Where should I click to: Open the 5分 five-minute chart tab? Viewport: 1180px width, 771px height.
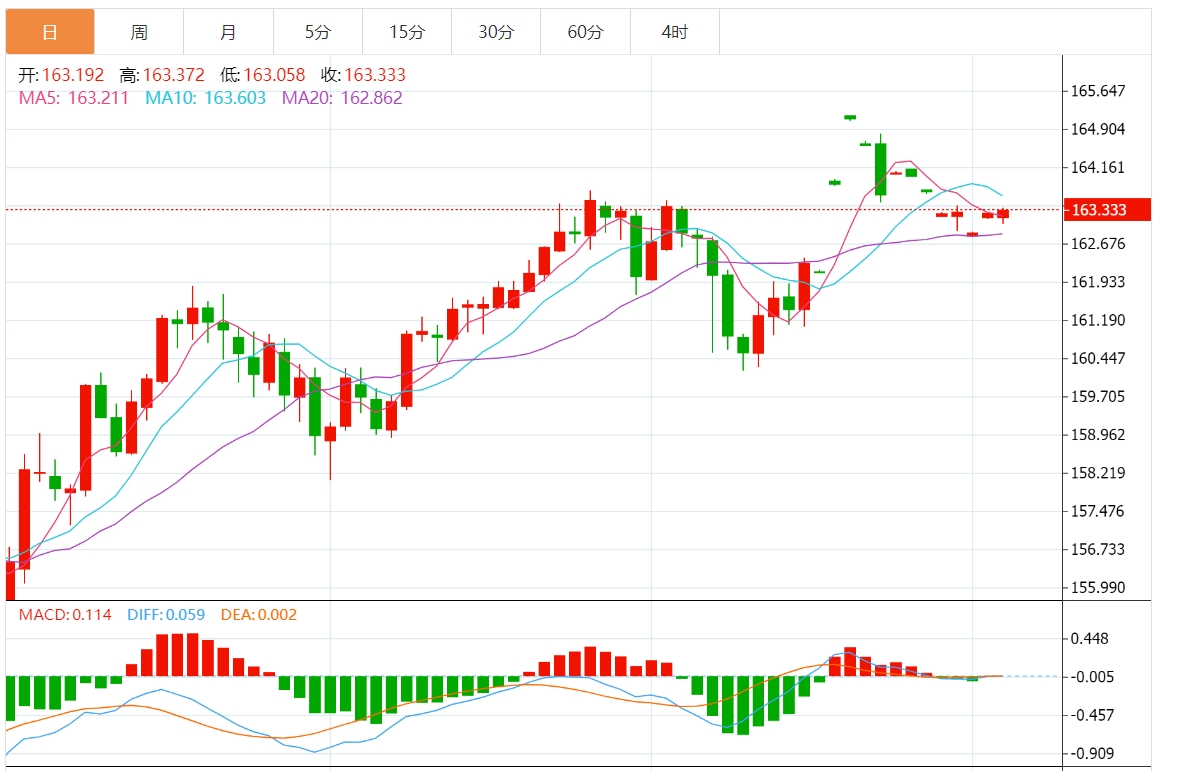pyautogui.click(x=318, y=32)
